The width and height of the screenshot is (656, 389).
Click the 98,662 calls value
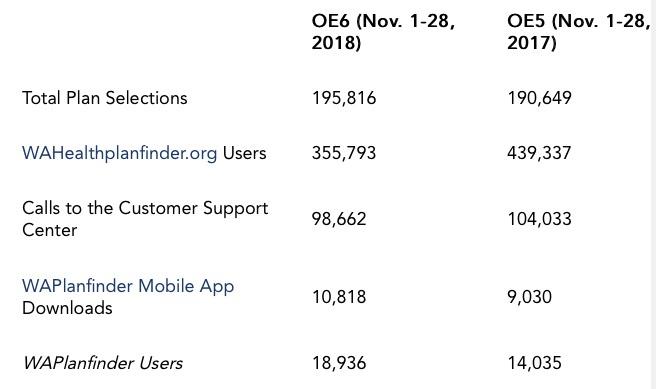point(339,219)
